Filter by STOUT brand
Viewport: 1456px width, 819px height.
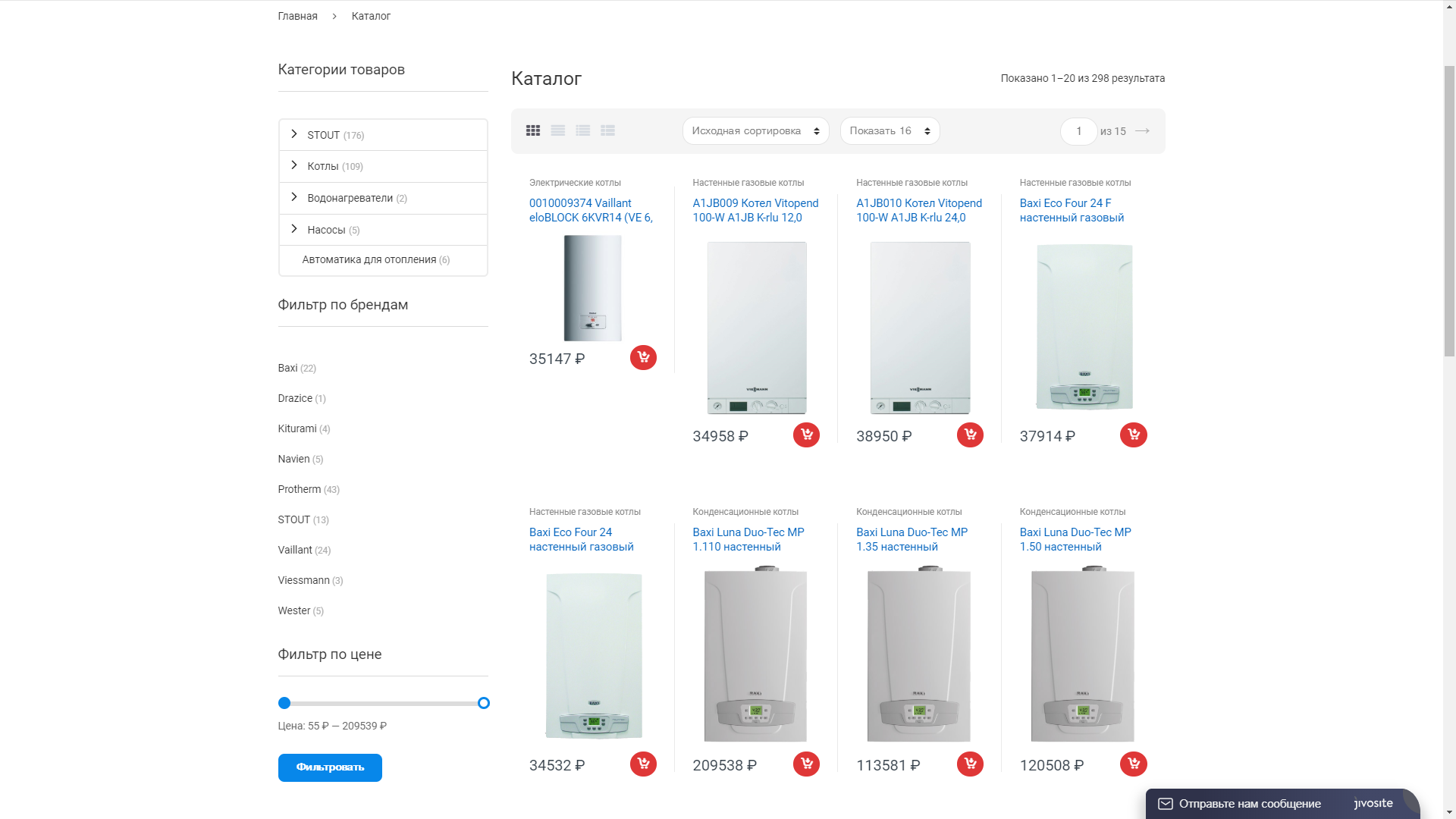(294, 519)
